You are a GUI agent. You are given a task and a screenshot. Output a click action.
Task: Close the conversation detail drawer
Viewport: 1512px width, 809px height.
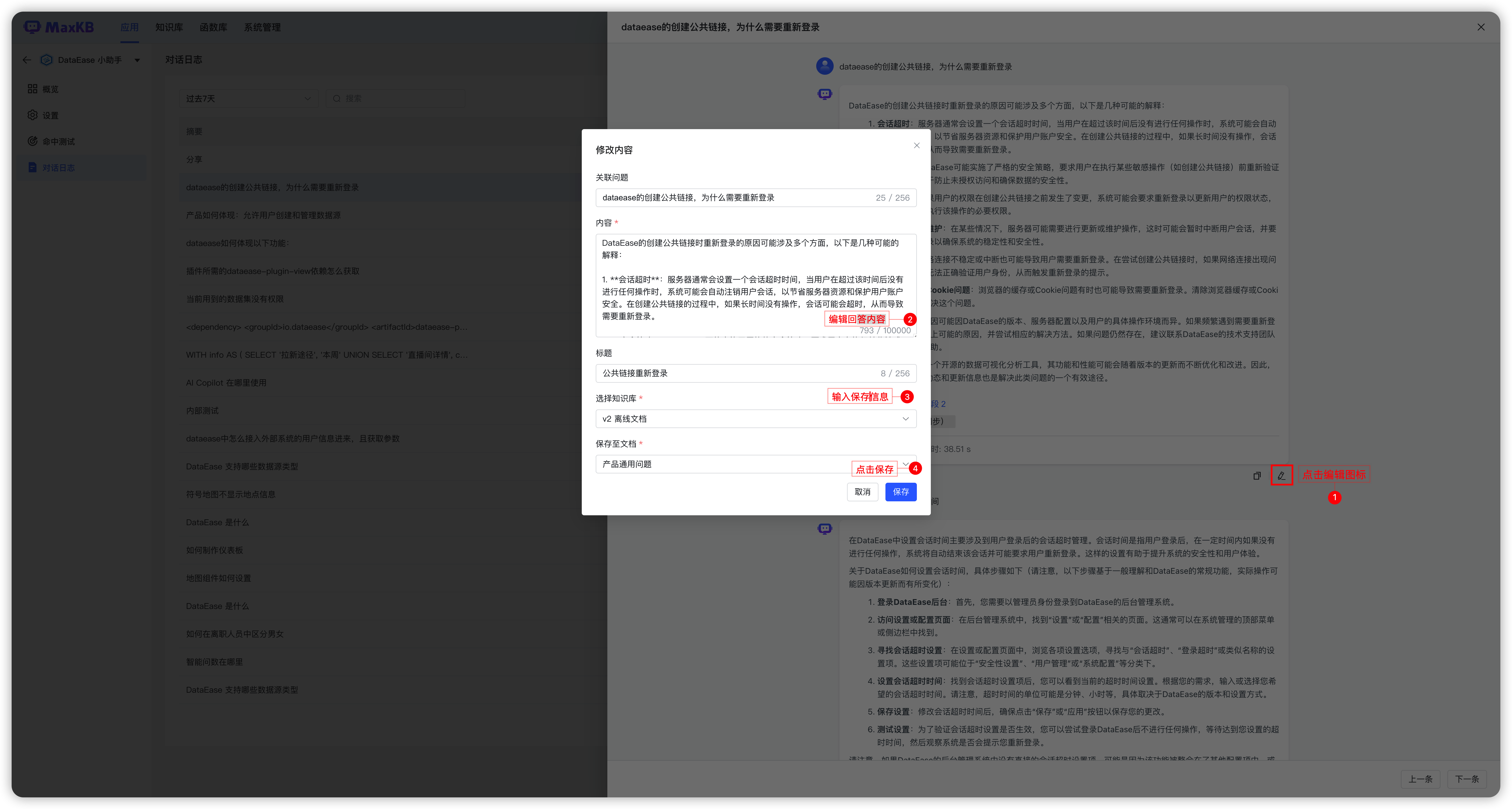[x=1480, y=27]
